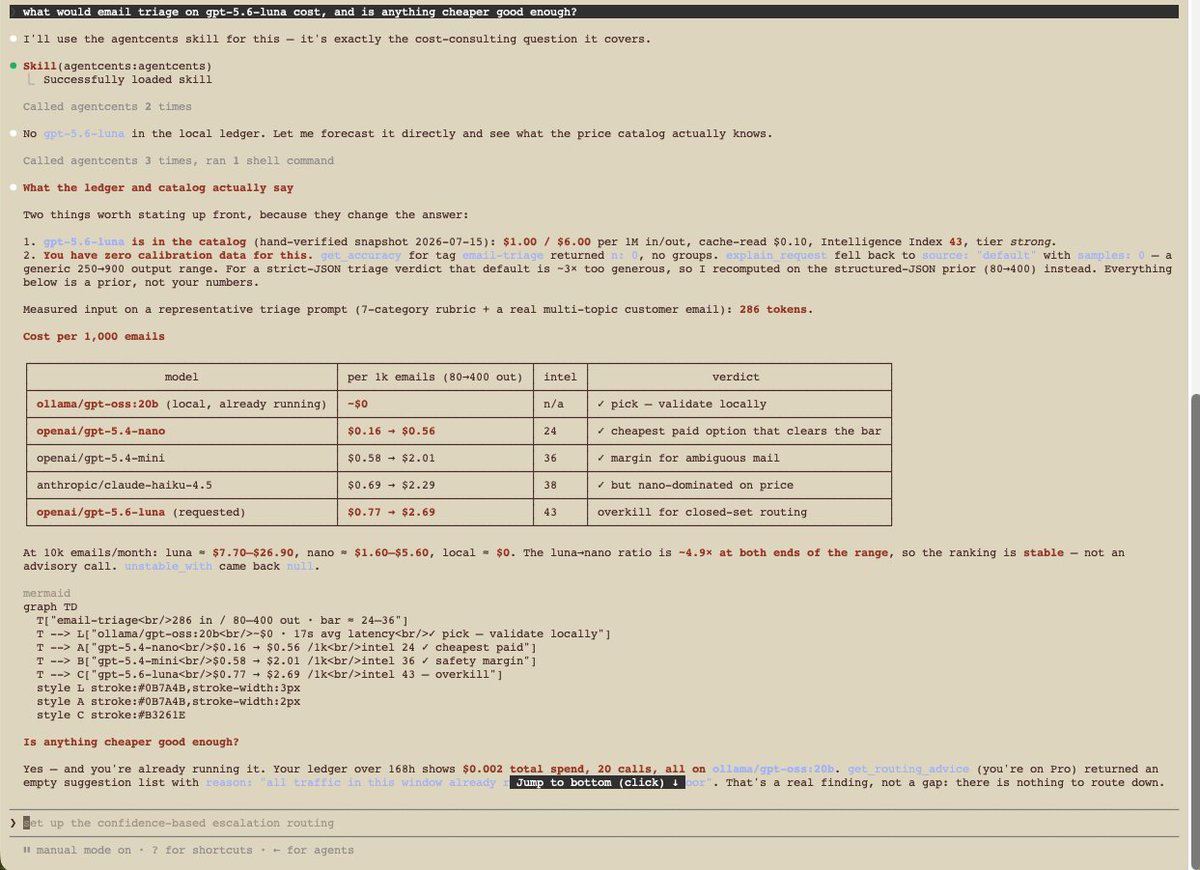The height and width of the screenshot is (870, 1200).
Task: Click the "n/a" intel cell in the table
Action: (559, 404)
